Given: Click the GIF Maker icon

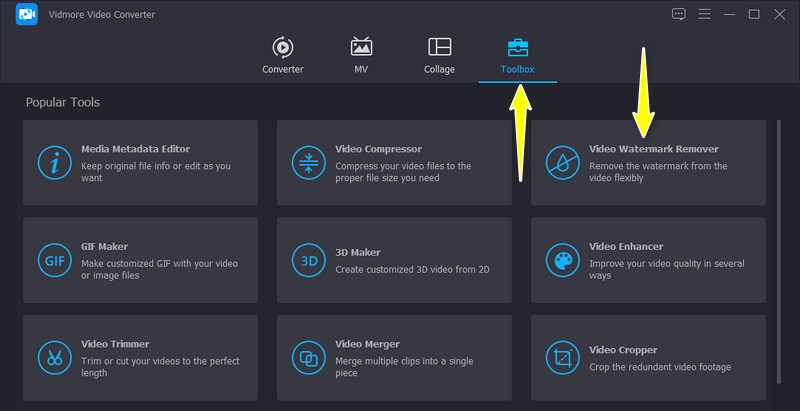Looking at the screenshot, I should coord(52,261).
